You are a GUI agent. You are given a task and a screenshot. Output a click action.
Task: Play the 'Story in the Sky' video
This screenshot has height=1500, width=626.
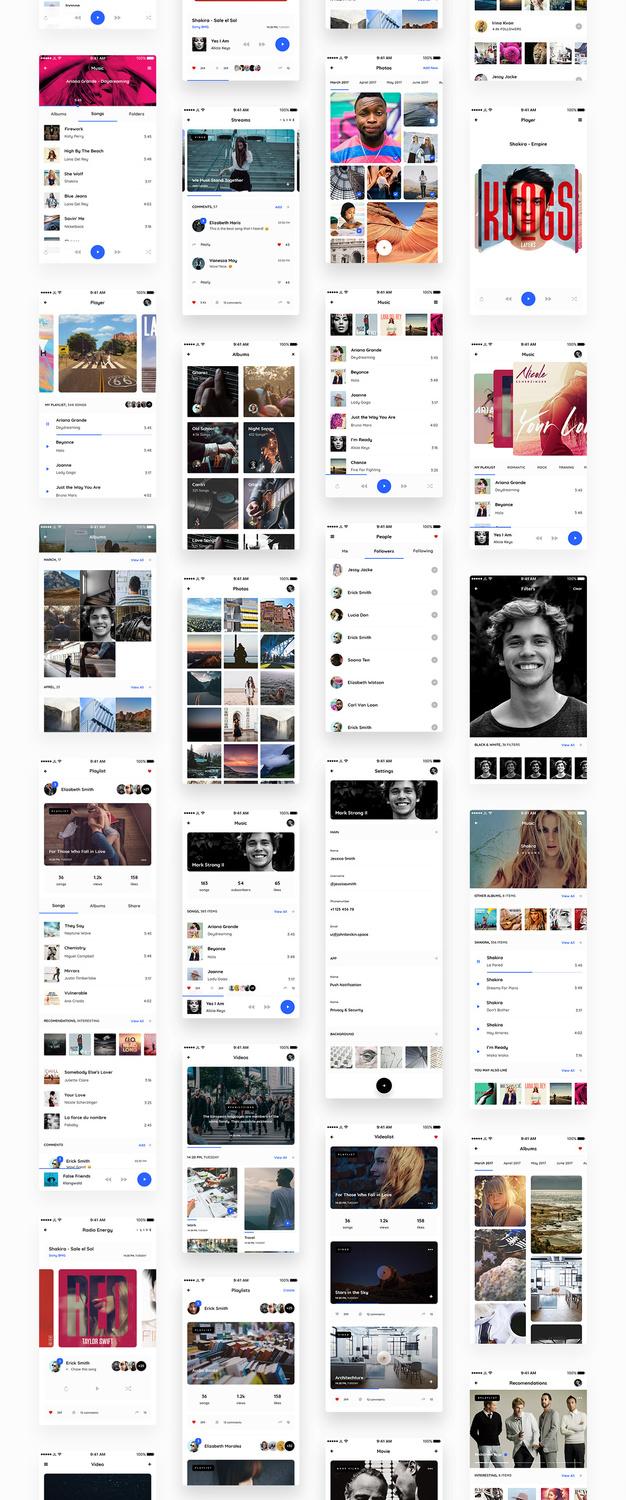click(384, 1271)
